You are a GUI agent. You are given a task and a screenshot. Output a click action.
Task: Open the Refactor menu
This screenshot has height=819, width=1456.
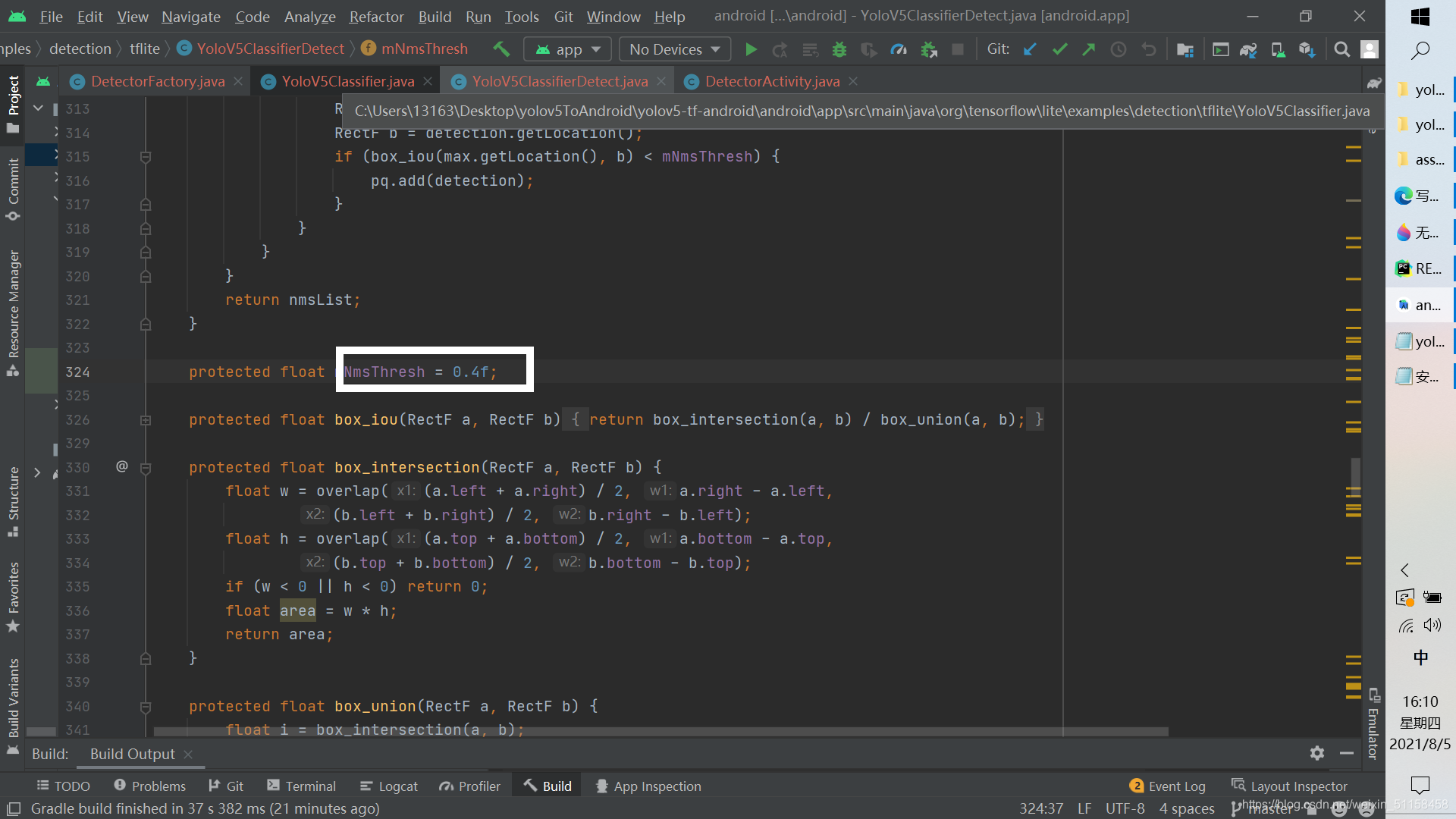click(376, 16)
